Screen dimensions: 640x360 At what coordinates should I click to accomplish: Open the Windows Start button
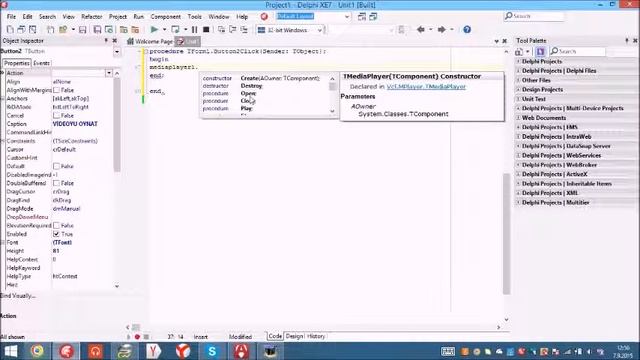(x=11, y=351)
